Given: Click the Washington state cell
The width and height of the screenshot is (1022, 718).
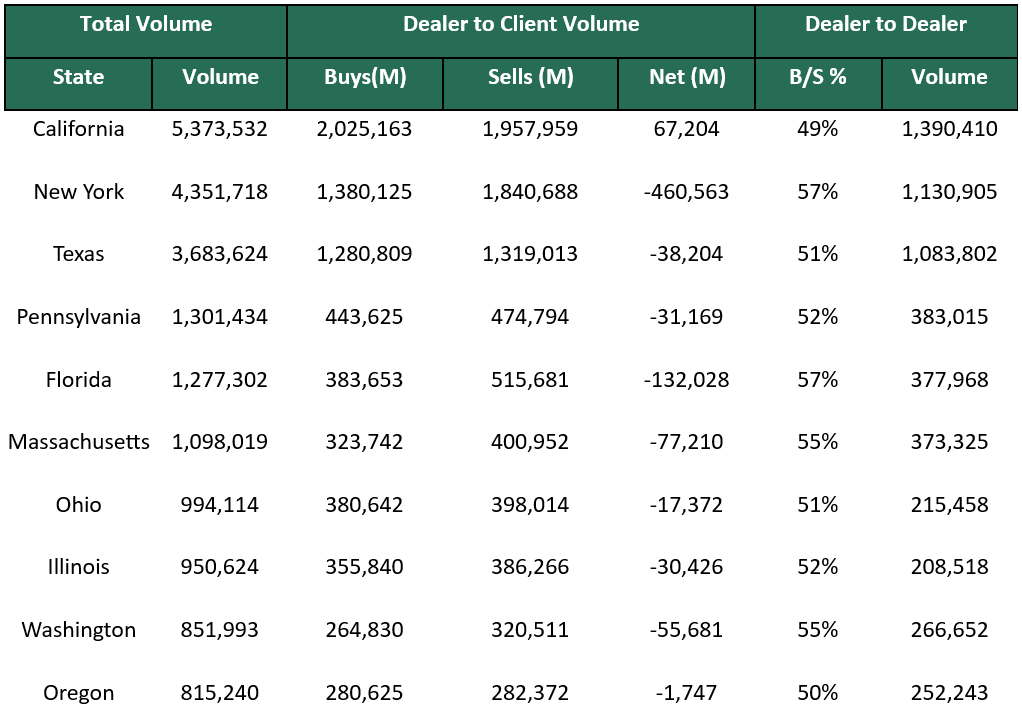Looking at the screenshot, I should (78, 629).
